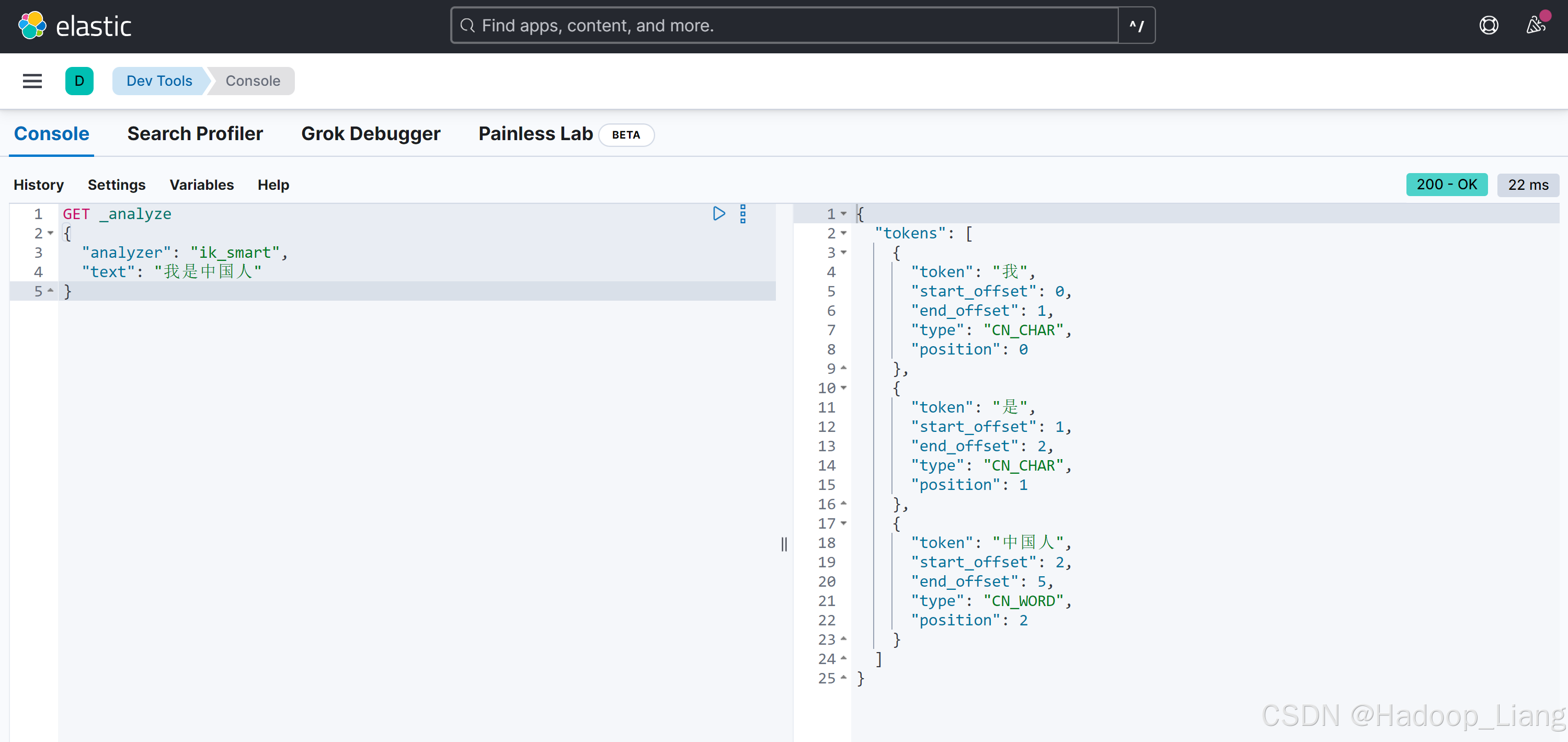The image size is (1568, 742).
Task: Open the Help panel
Action: click(x=273, y=185)
